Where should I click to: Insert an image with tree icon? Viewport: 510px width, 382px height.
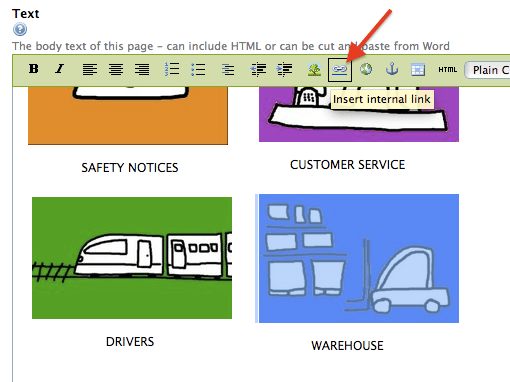click(x=314, y=69)
